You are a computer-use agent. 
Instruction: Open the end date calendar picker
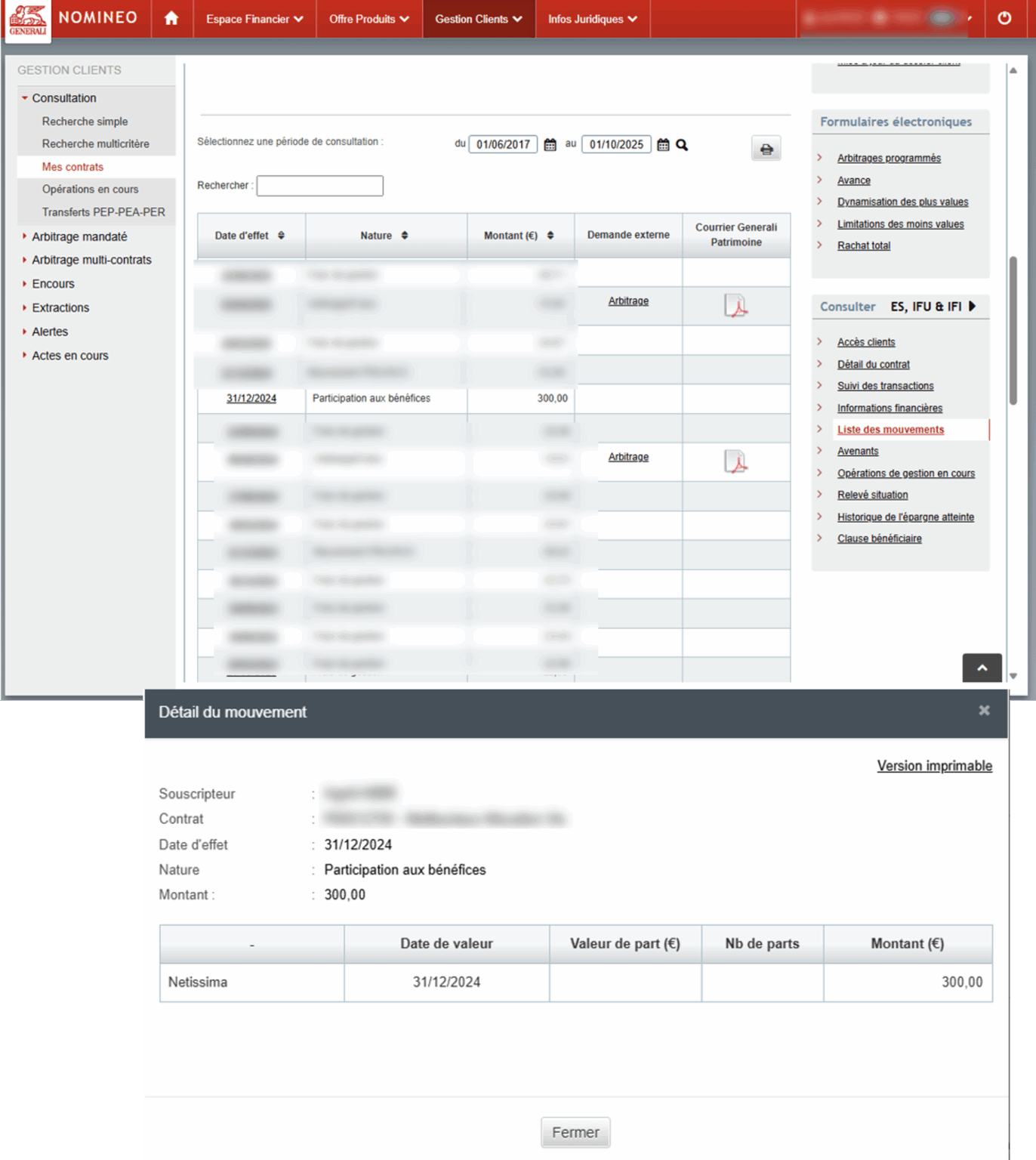663,145
